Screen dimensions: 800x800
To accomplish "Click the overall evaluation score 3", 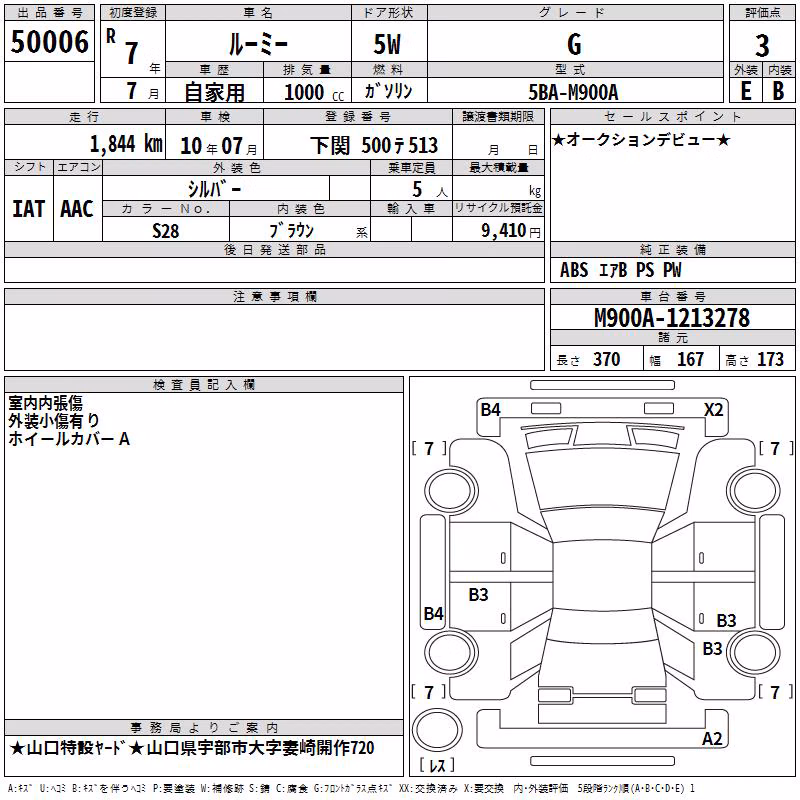I will [762, 46].
